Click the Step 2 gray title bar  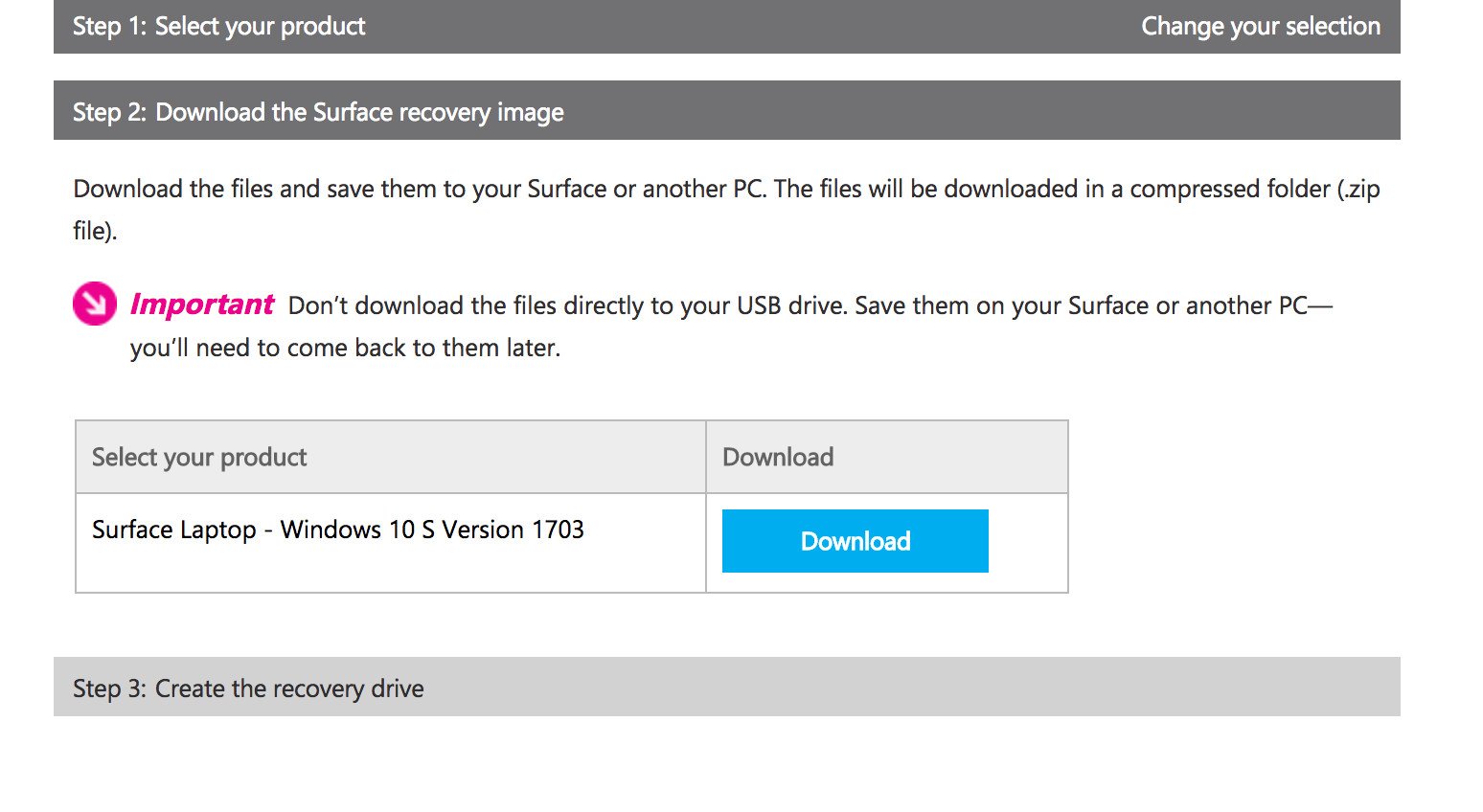[728, 111]
